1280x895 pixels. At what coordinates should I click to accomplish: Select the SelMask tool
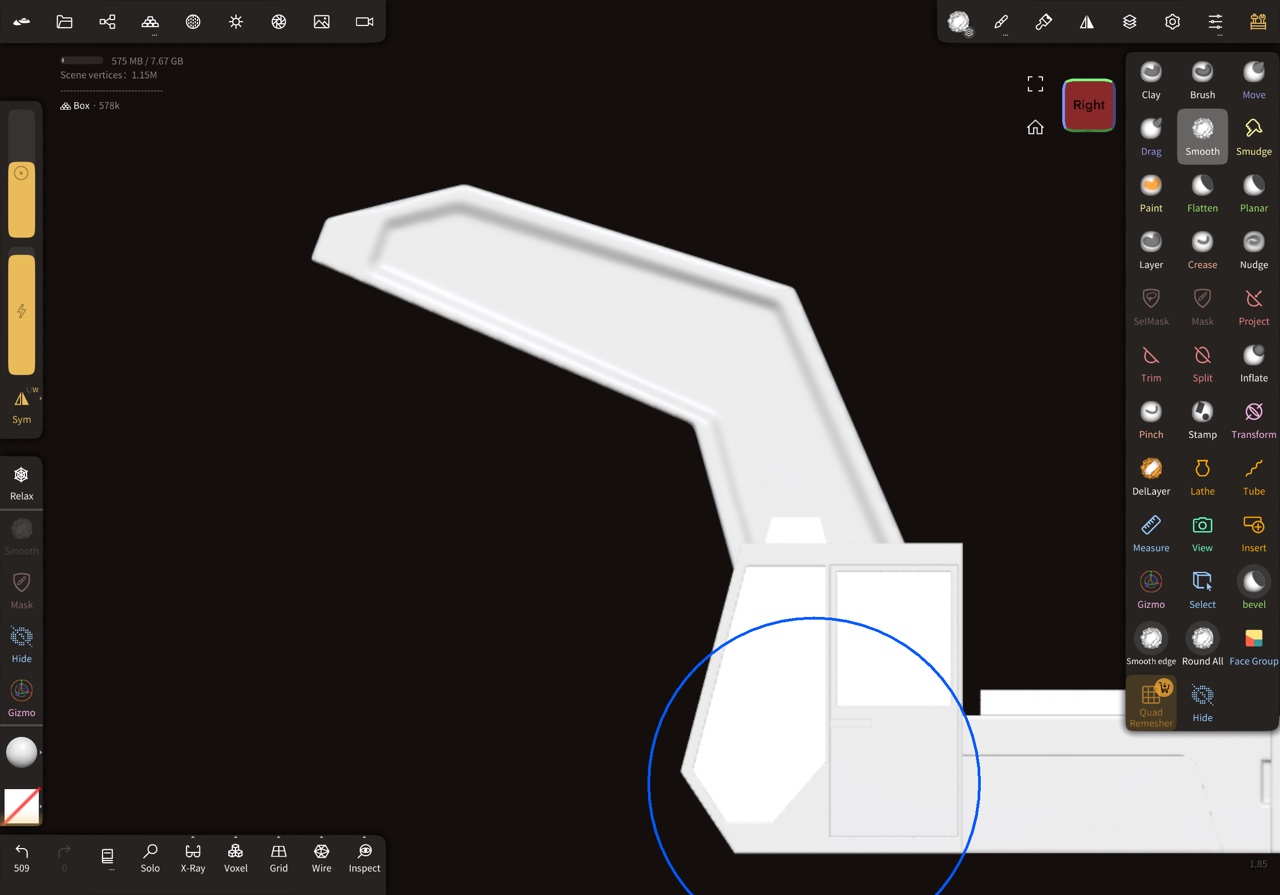[1151, 306]
